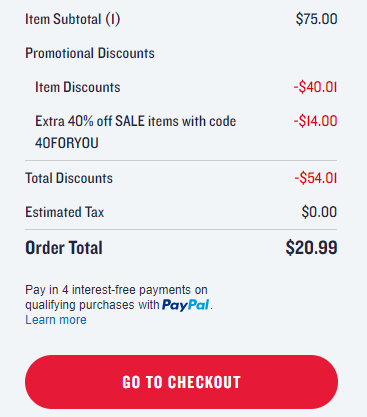This screenshot has width=367, height=417.
Task: Click the Total Discounts label
Action: click(x=69, y=178)
